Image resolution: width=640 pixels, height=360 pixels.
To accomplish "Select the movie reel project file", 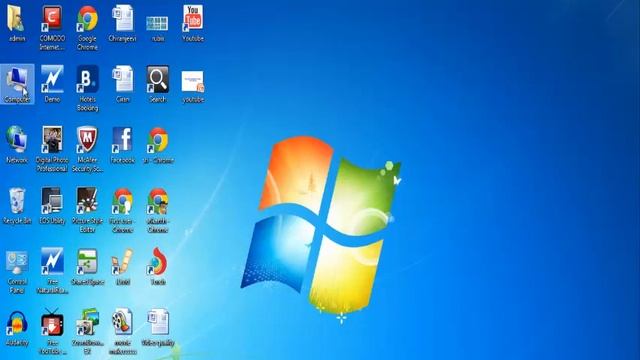I will [x=123, y=323].
